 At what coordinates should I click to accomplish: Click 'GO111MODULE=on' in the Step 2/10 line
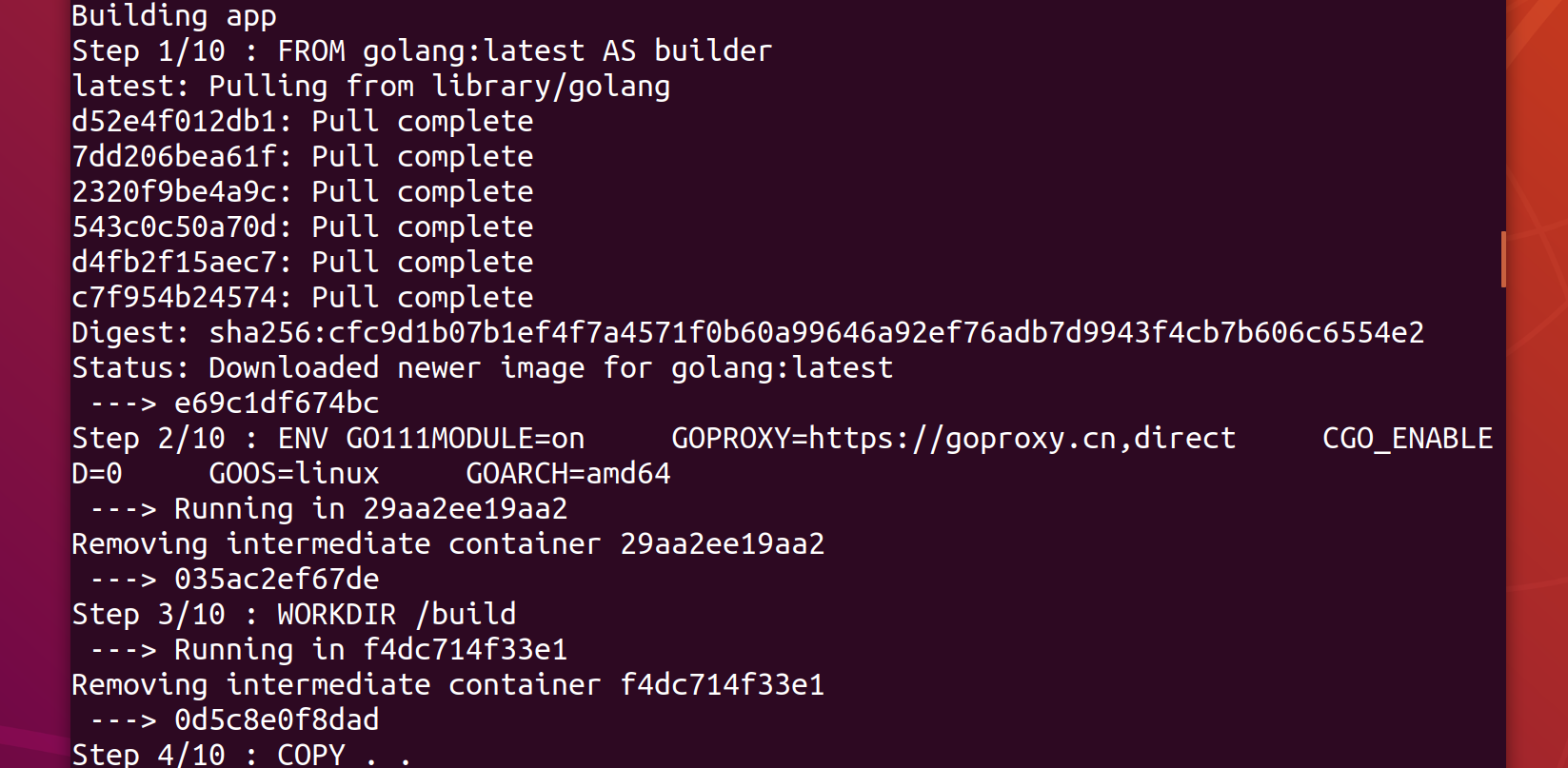click(x=465, y=439)
